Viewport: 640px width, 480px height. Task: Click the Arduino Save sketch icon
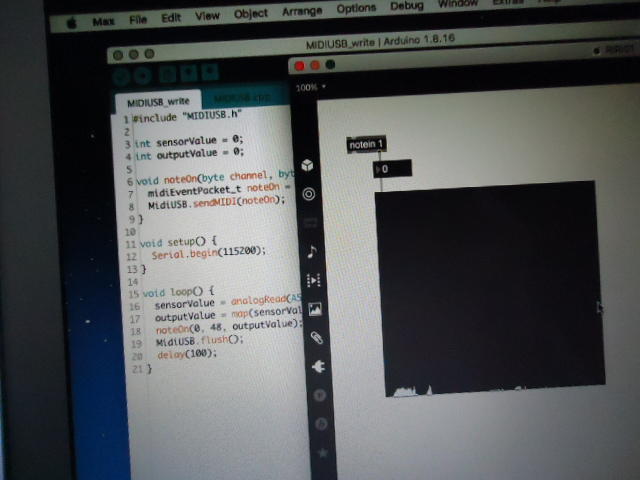[210, 73]
